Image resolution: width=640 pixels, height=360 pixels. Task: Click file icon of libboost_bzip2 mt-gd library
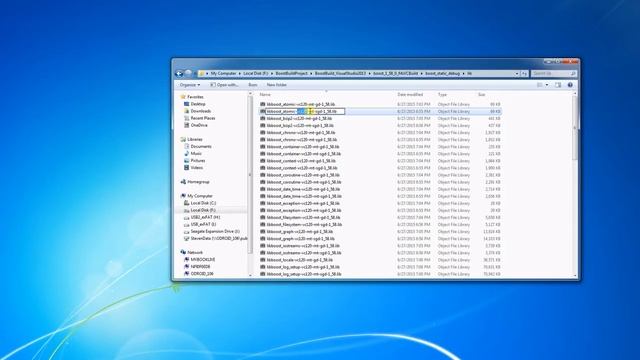(x=263, y=118)
